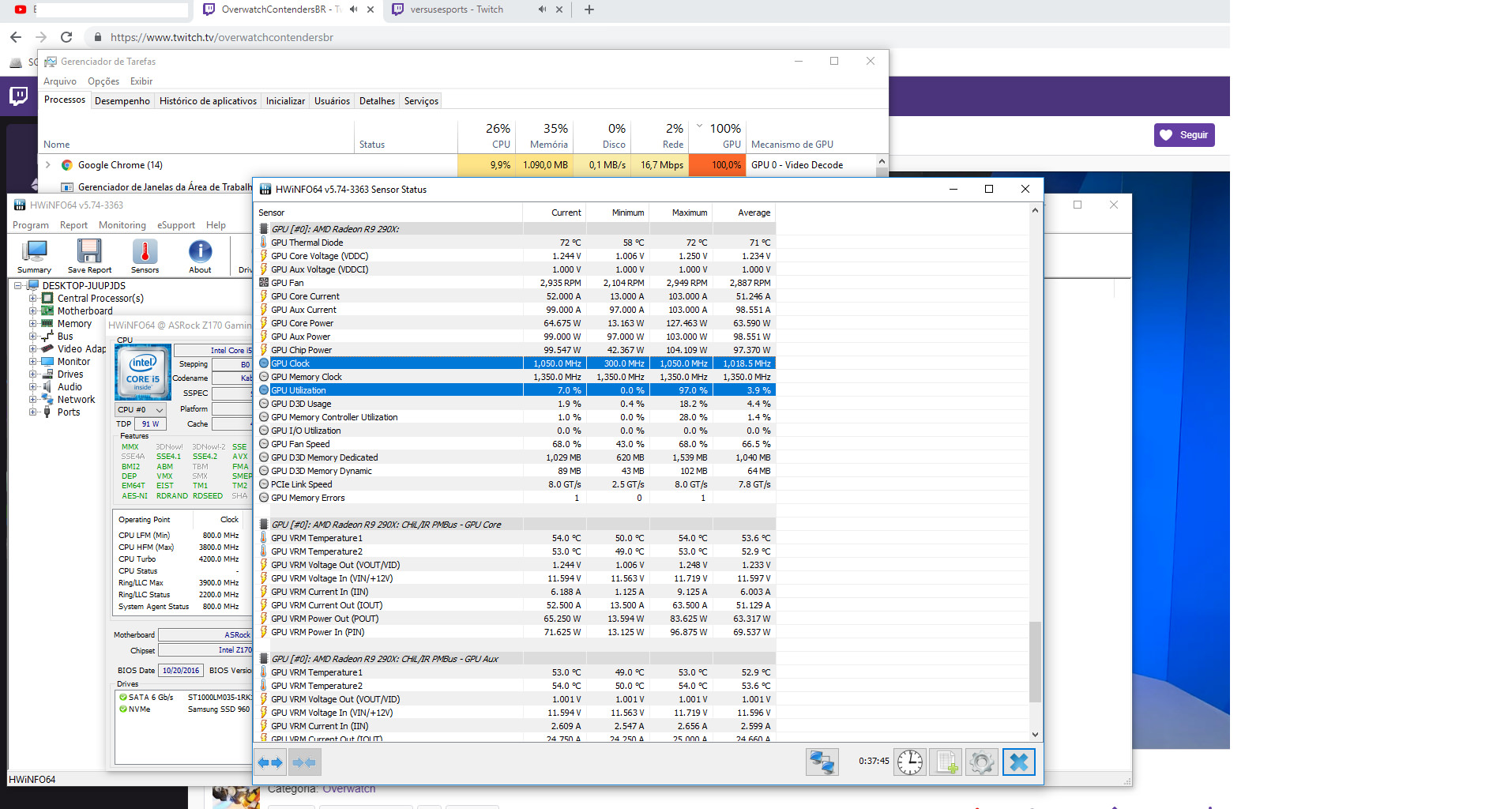This screenshot has width=1512, height=809.
Task: Click the HWiNFO sensor list vertical scrollbar thumb
Action: [1035, 662]
